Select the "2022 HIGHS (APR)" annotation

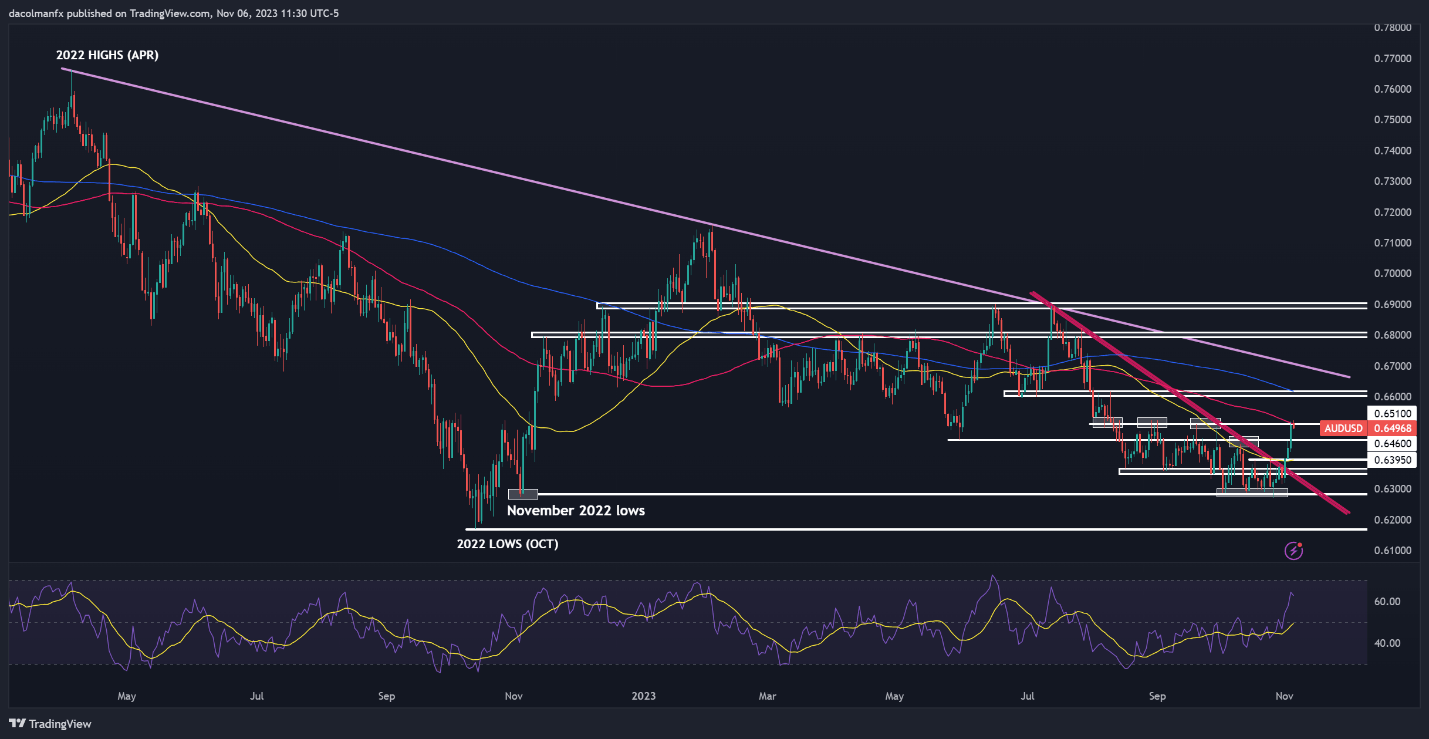[108, 56]
